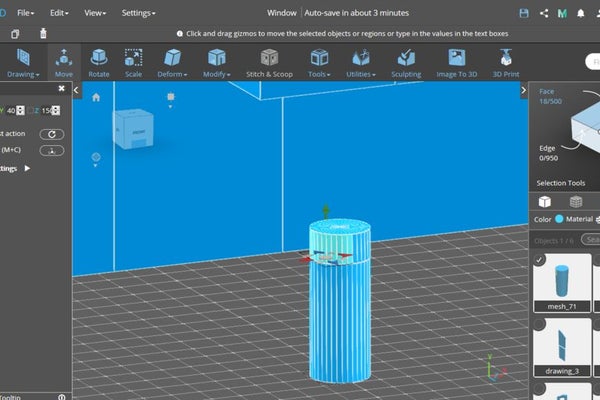Select the Rotate tool
This screenshot has height=400, width=600.
tap(99, 62)
